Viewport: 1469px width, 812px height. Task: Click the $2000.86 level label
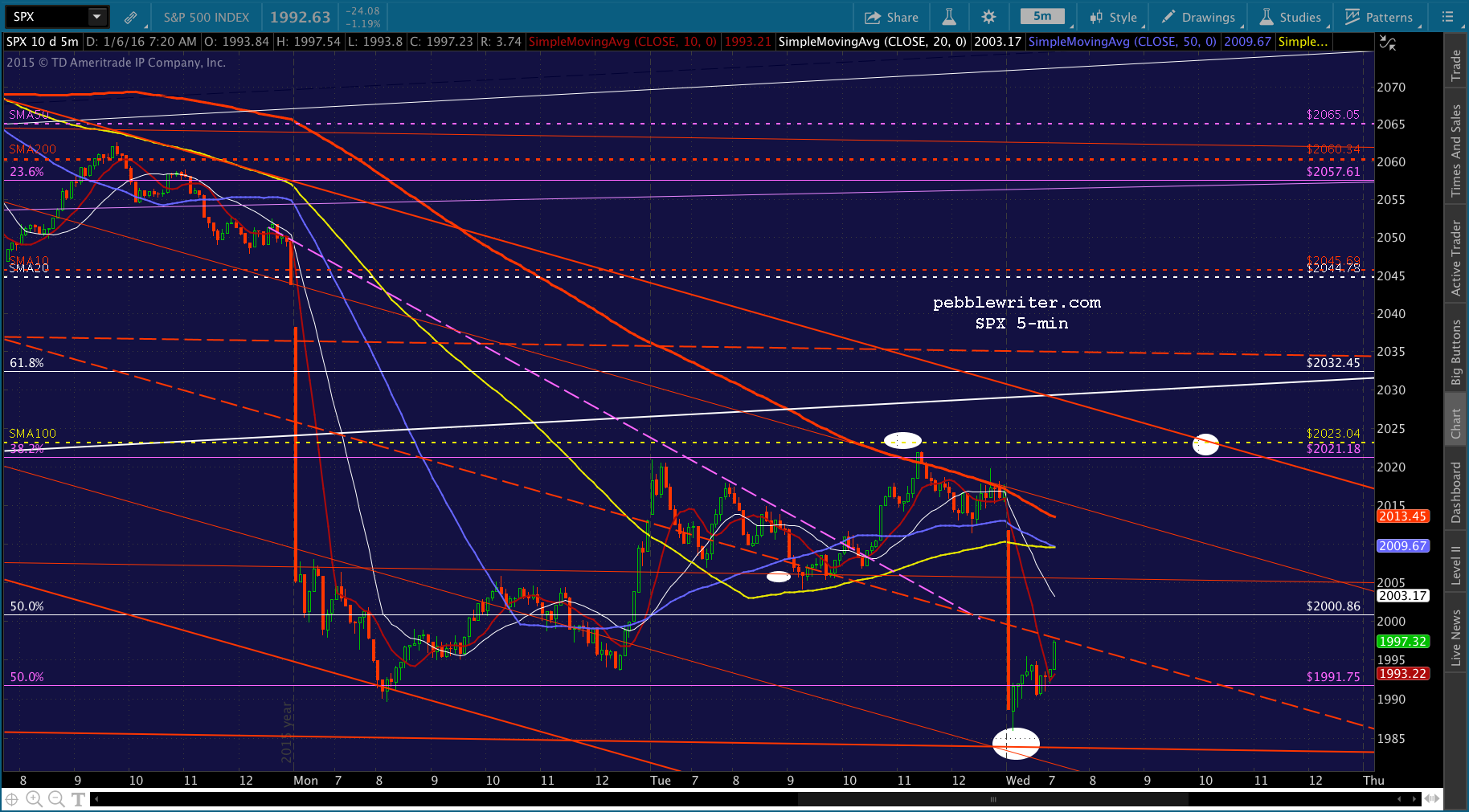pyautogui.click(x=1333, y=606)
